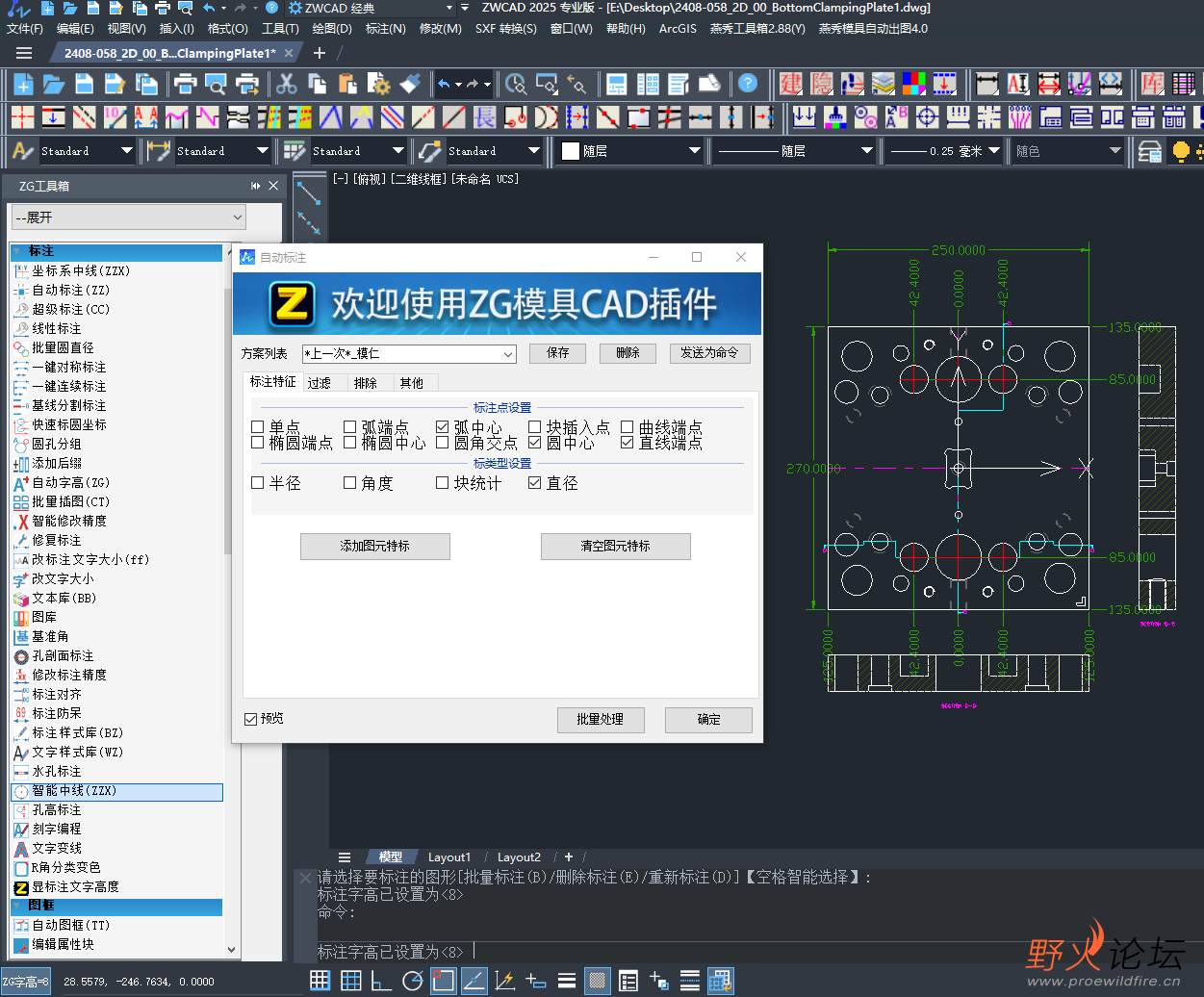Click the lightbulb icon in layer toolbar
Image resolution: width=1204 pixels, height=997 pixels.
[1180, 151]
